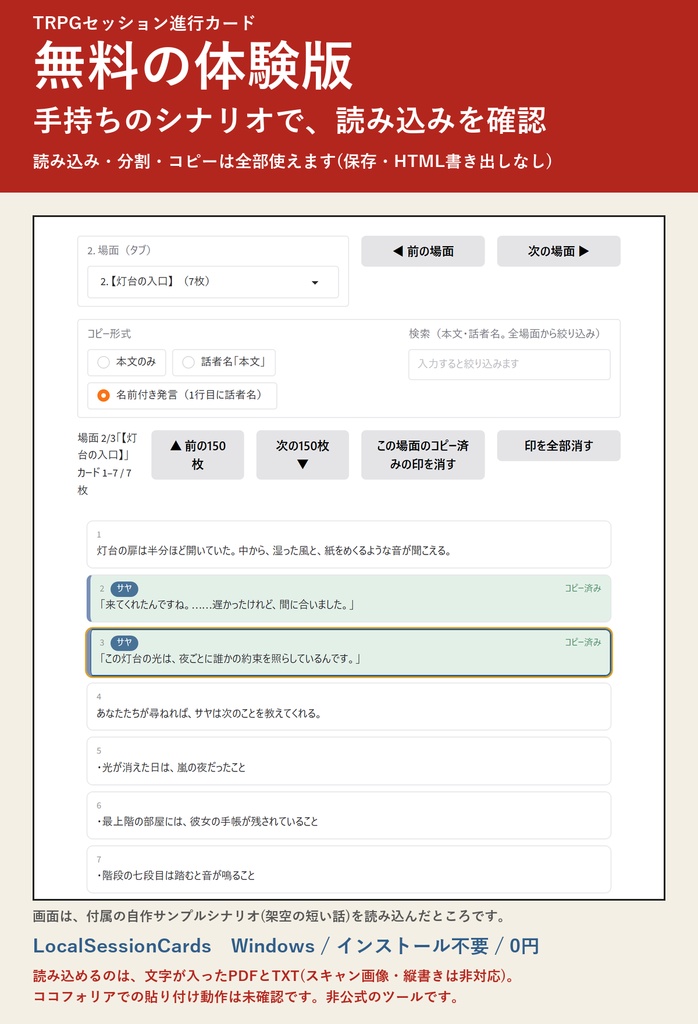
Task: Click the サヤ speaker badge on card 2
Action: (x=124, y=588)
